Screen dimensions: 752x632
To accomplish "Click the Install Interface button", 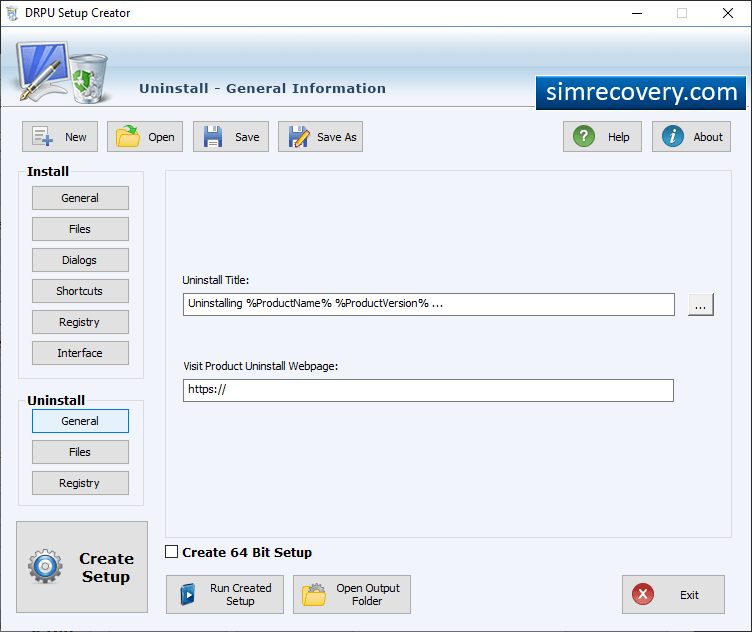I will click(x=80, y=353).
